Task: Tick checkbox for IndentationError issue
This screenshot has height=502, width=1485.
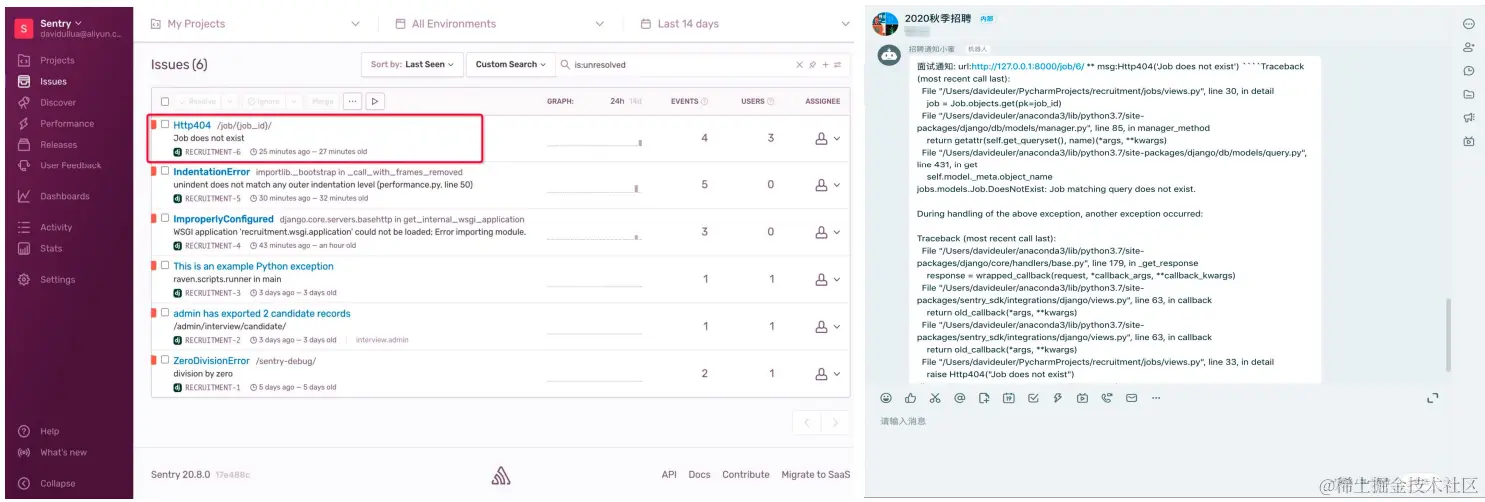Action: click(x=166, y=172)
